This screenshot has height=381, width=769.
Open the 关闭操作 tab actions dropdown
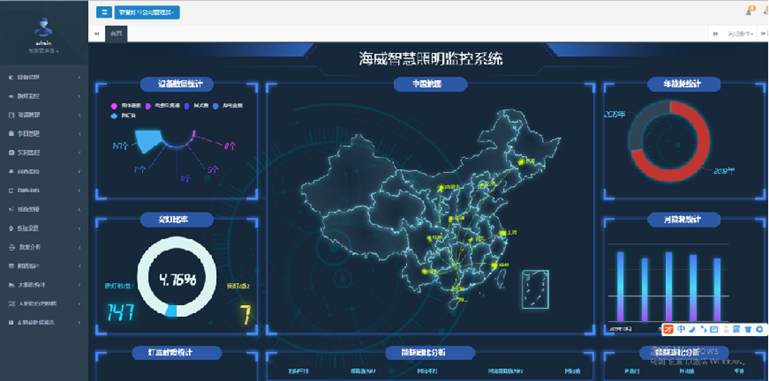[x=740, y=34]
